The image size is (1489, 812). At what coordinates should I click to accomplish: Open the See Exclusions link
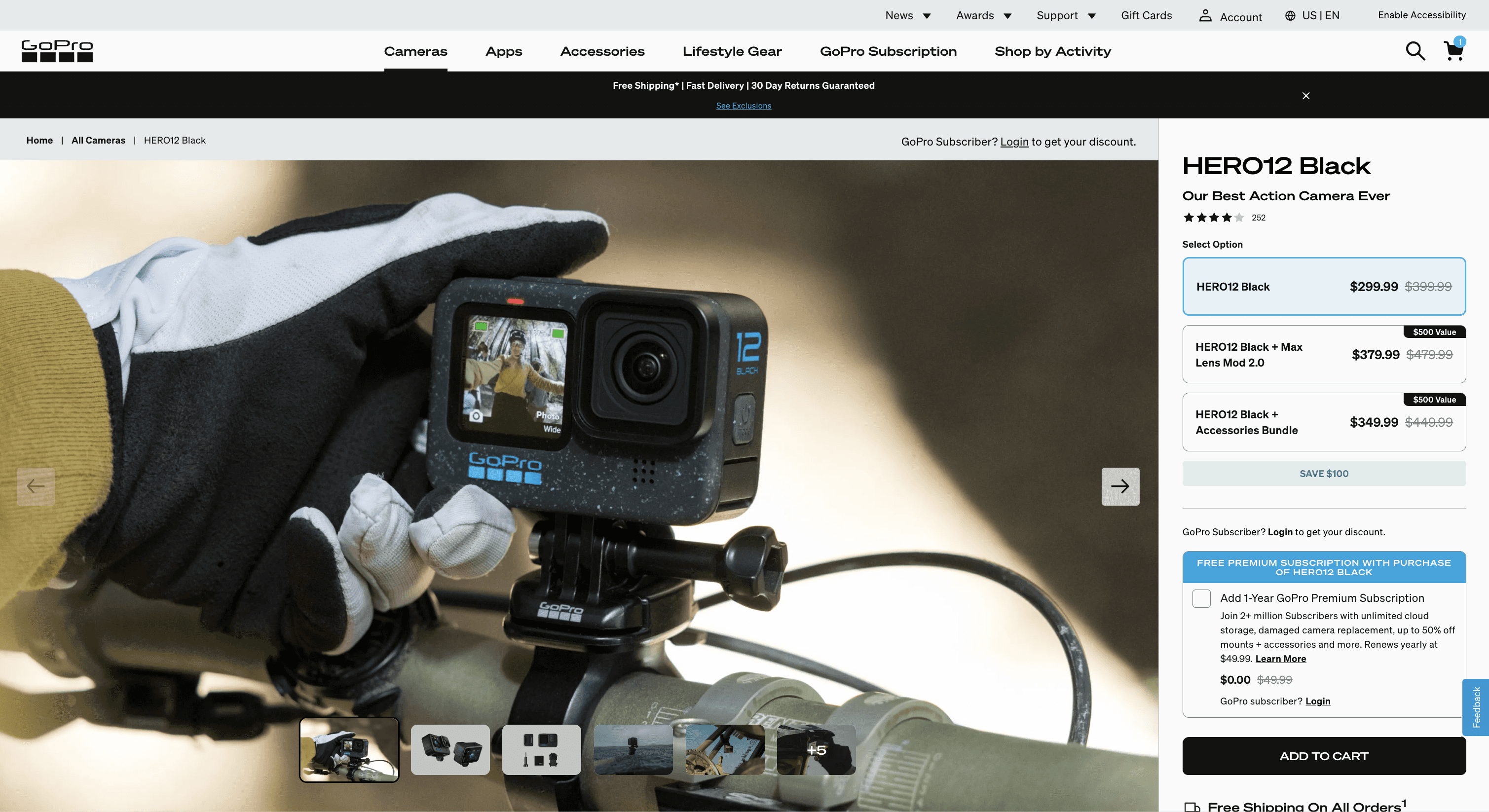[x=744, y=106]
